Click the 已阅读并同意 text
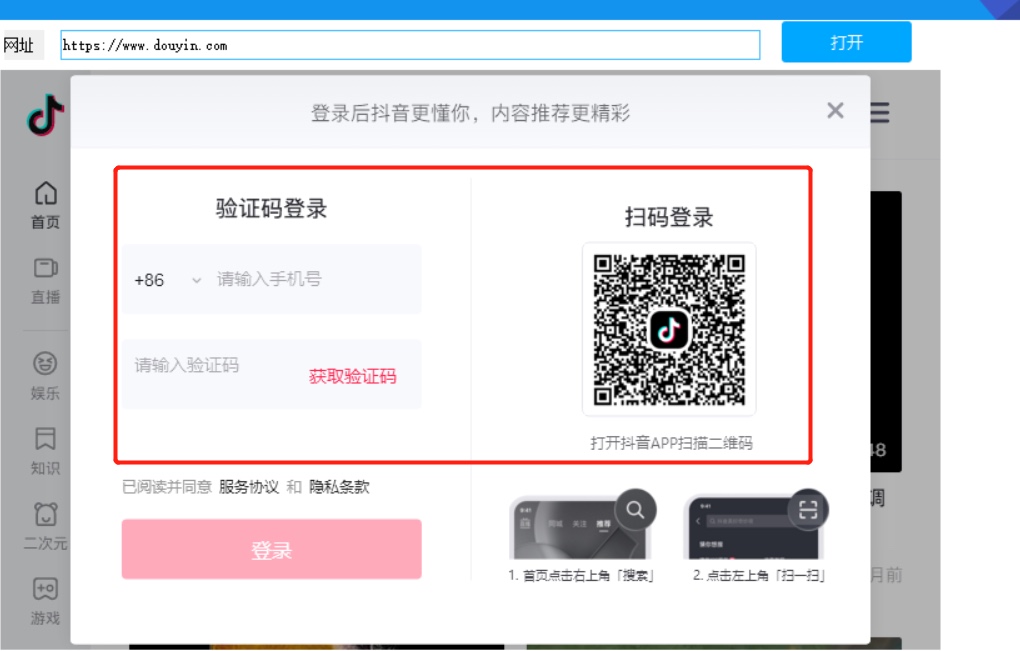1020x651 pixels. coord(167,486)
